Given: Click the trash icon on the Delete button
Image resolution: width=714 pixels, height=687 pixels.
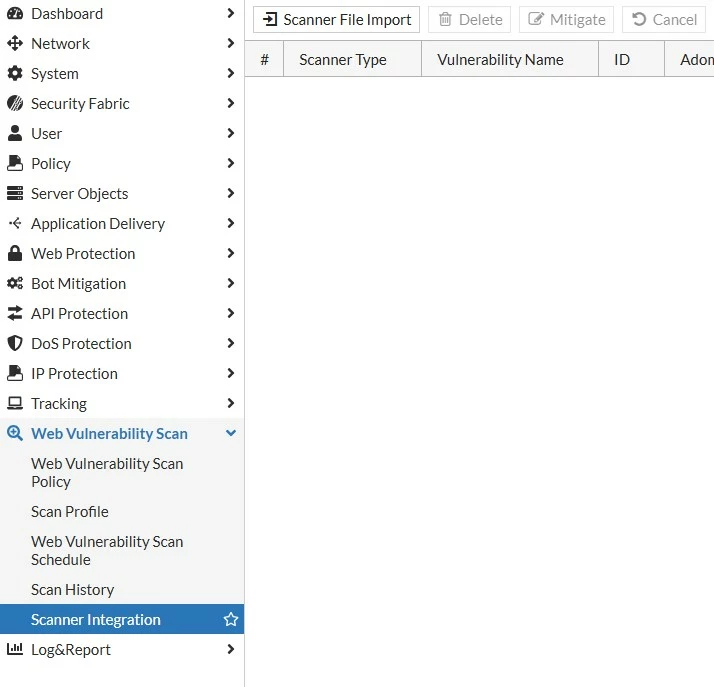Looking at the screenshot, I should click(445, 20).
